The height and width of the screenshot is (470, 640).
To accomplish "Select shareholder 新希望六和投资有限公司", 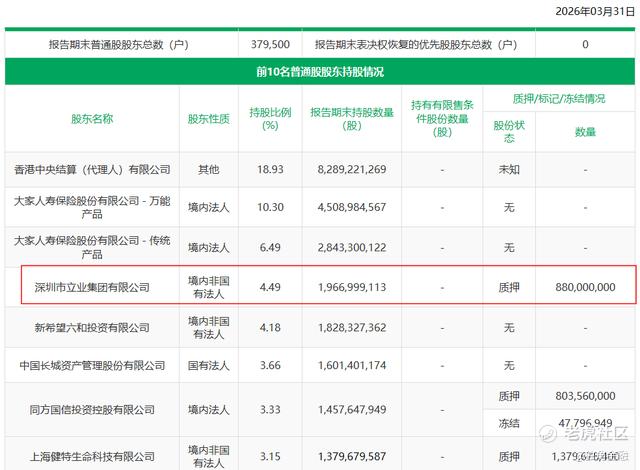I will click(x=92, y=328).
